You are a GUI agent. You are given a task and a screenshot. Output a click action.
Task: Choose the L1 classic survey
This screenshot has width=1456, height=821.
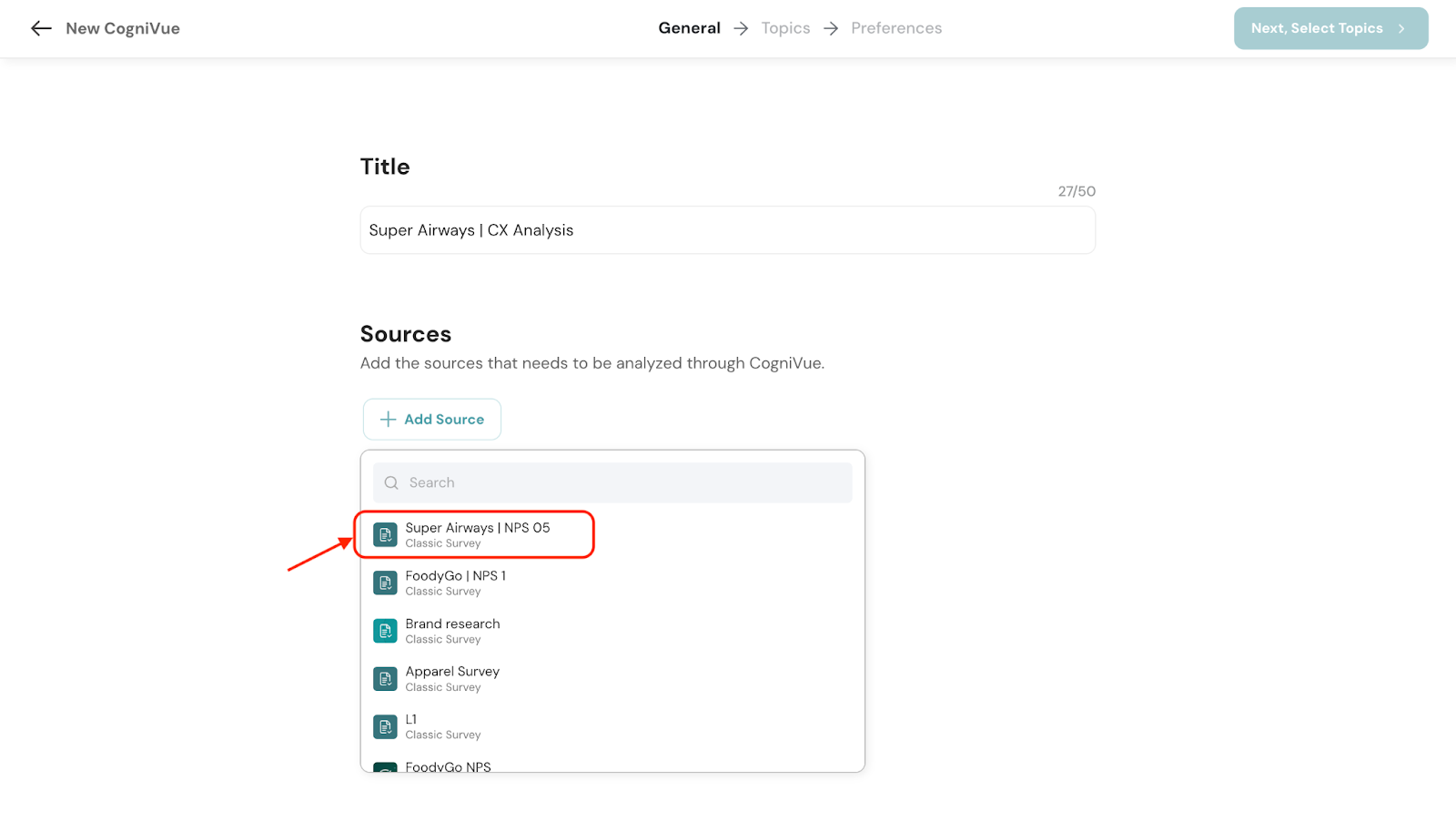[442, 726]
